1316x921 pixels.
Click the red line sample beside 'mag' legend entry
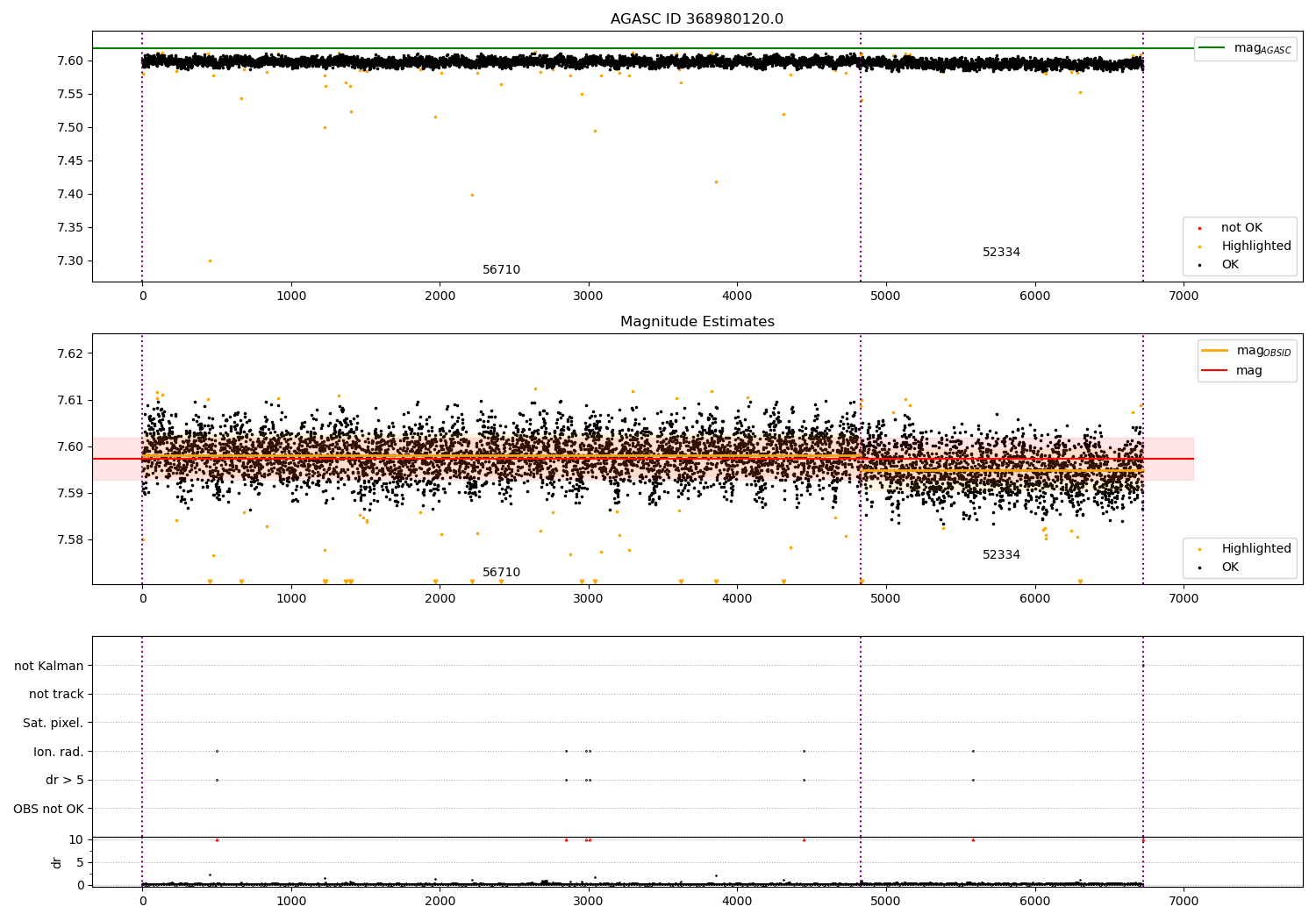1214,371
